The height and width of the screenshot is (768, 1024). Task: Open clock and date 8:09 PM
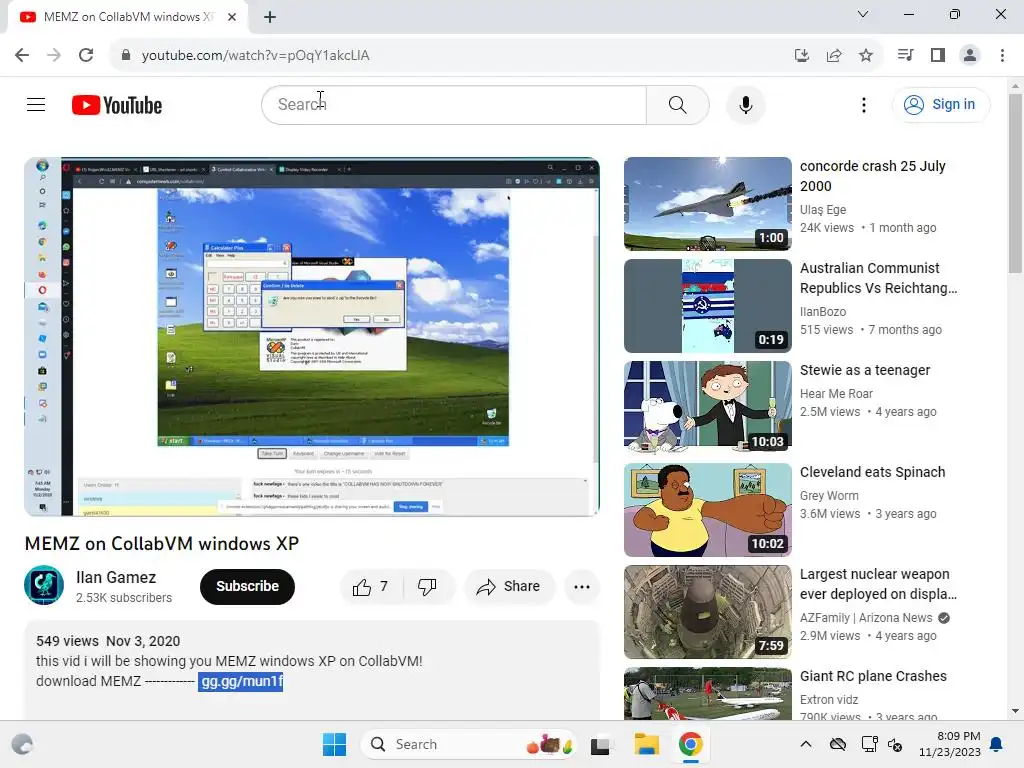pos(950,744)
